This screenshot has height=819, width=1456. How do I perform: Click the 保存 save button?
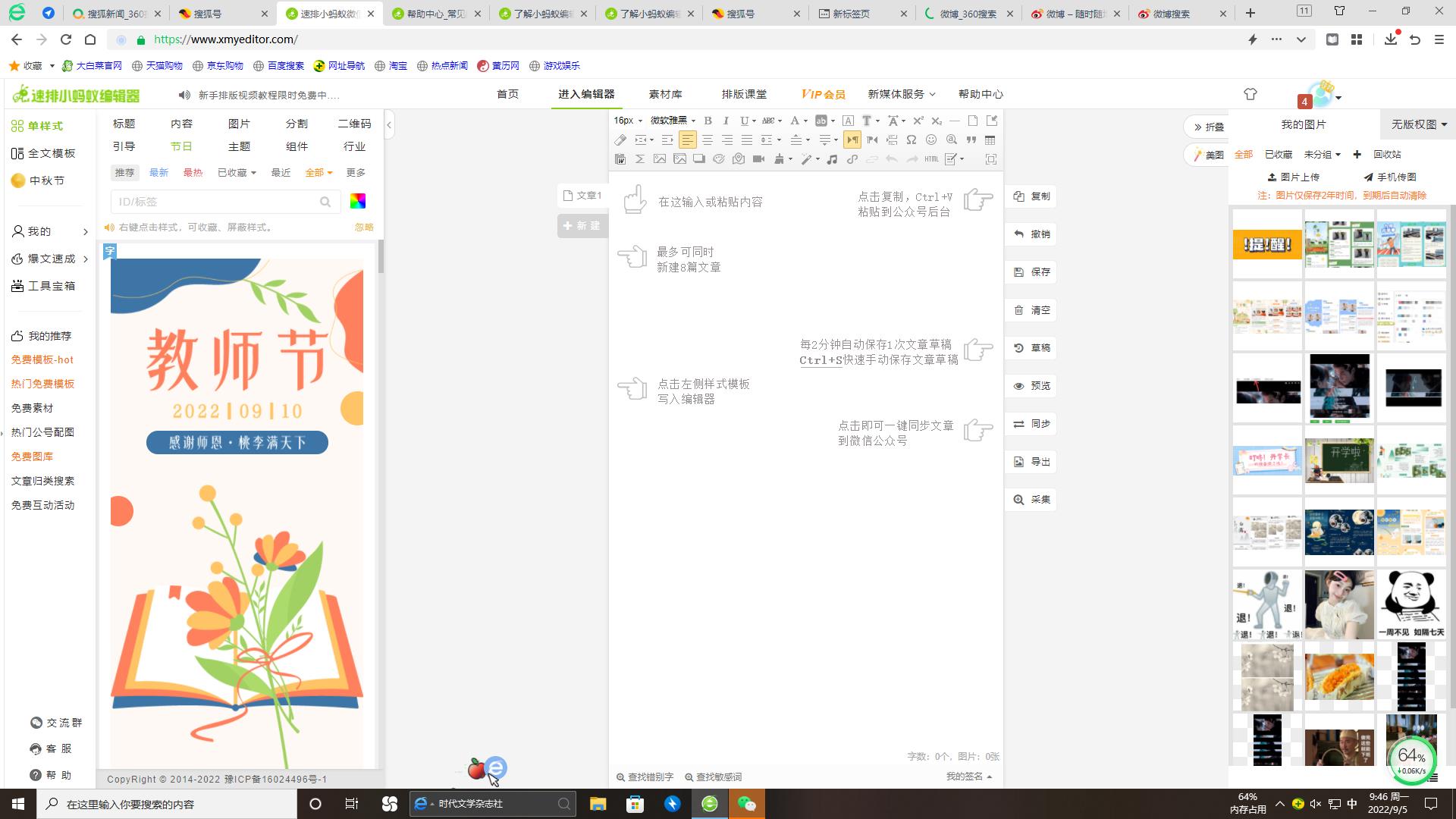1032,272
